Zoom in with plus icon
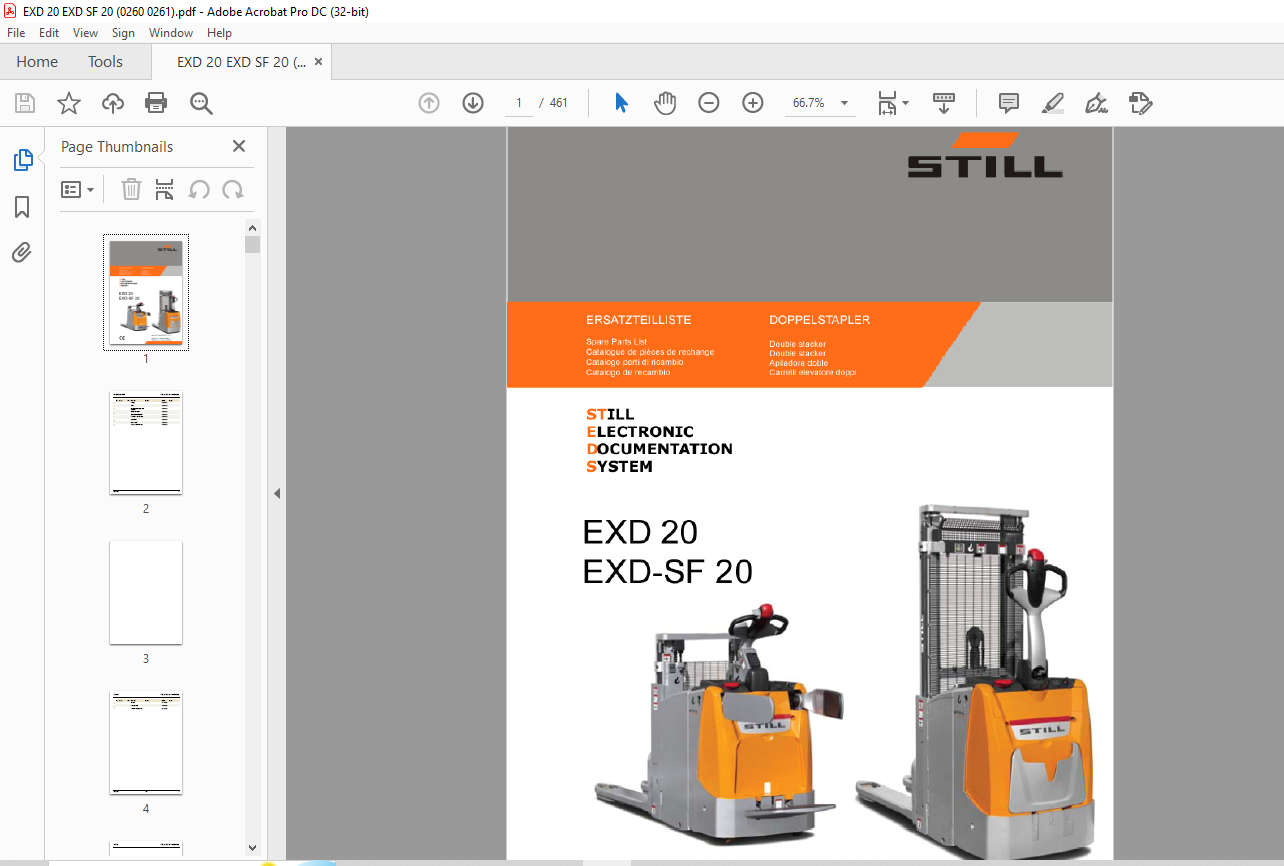1284x866 pixels. tap(753, 103)
